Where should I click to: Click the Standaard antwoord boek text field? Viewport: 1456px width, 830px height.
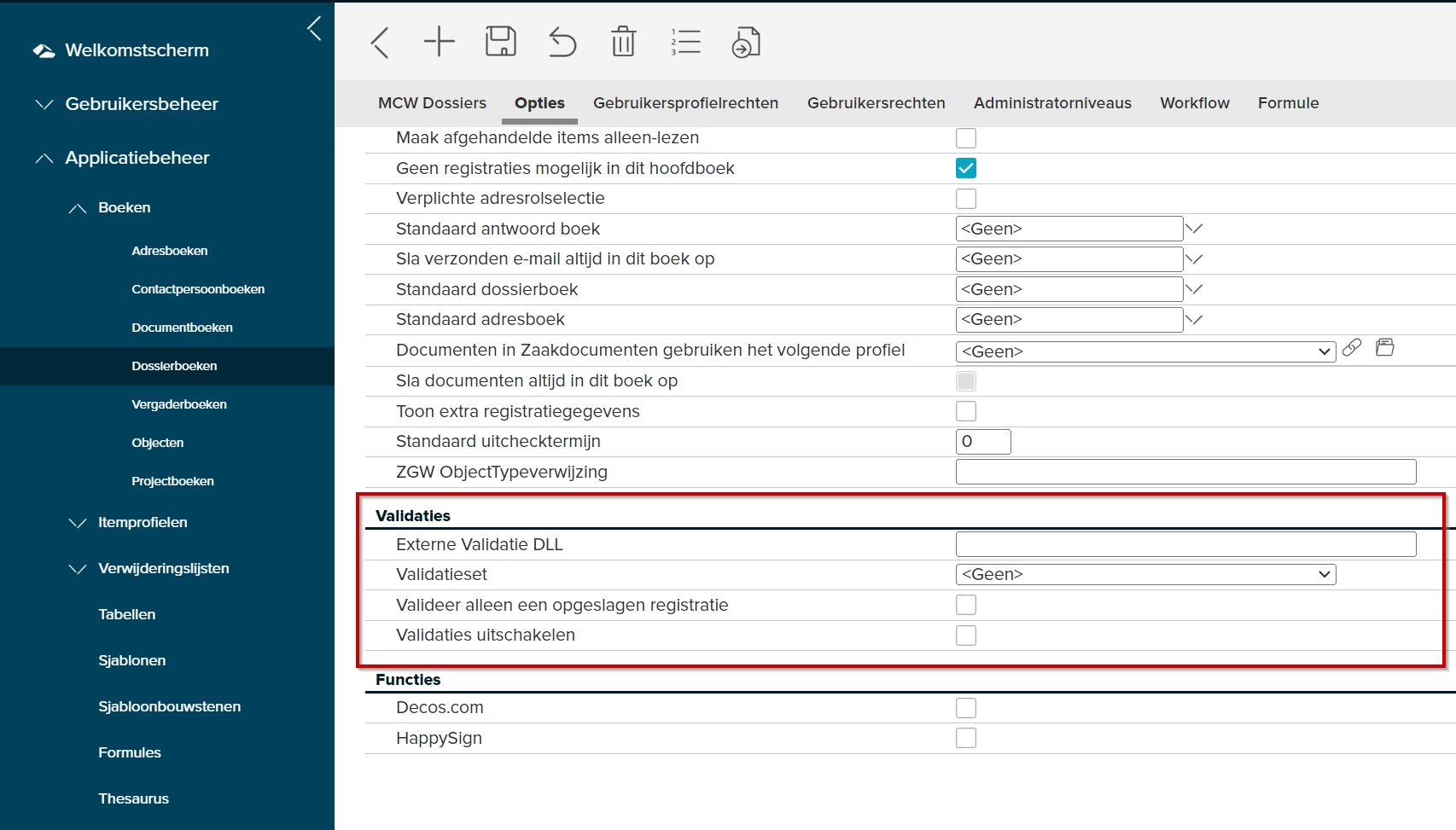1069,229
